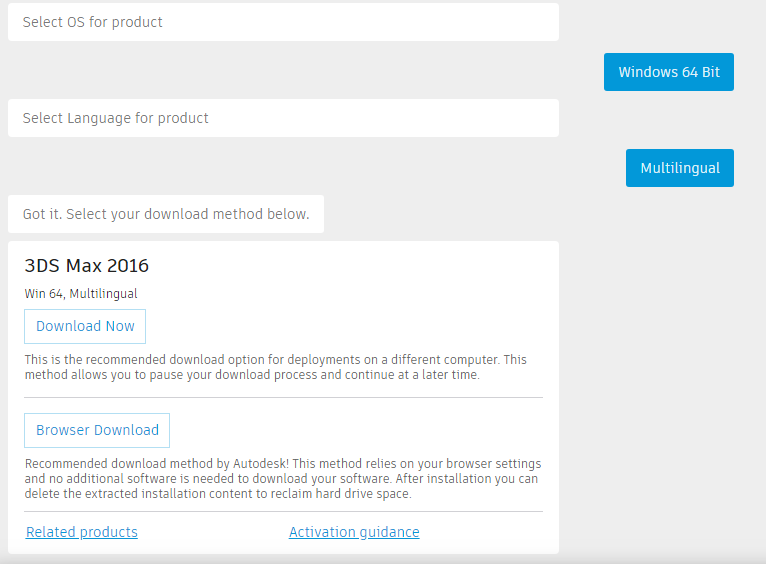Click the 'Select OS for product' message

[x=283, y=22]
